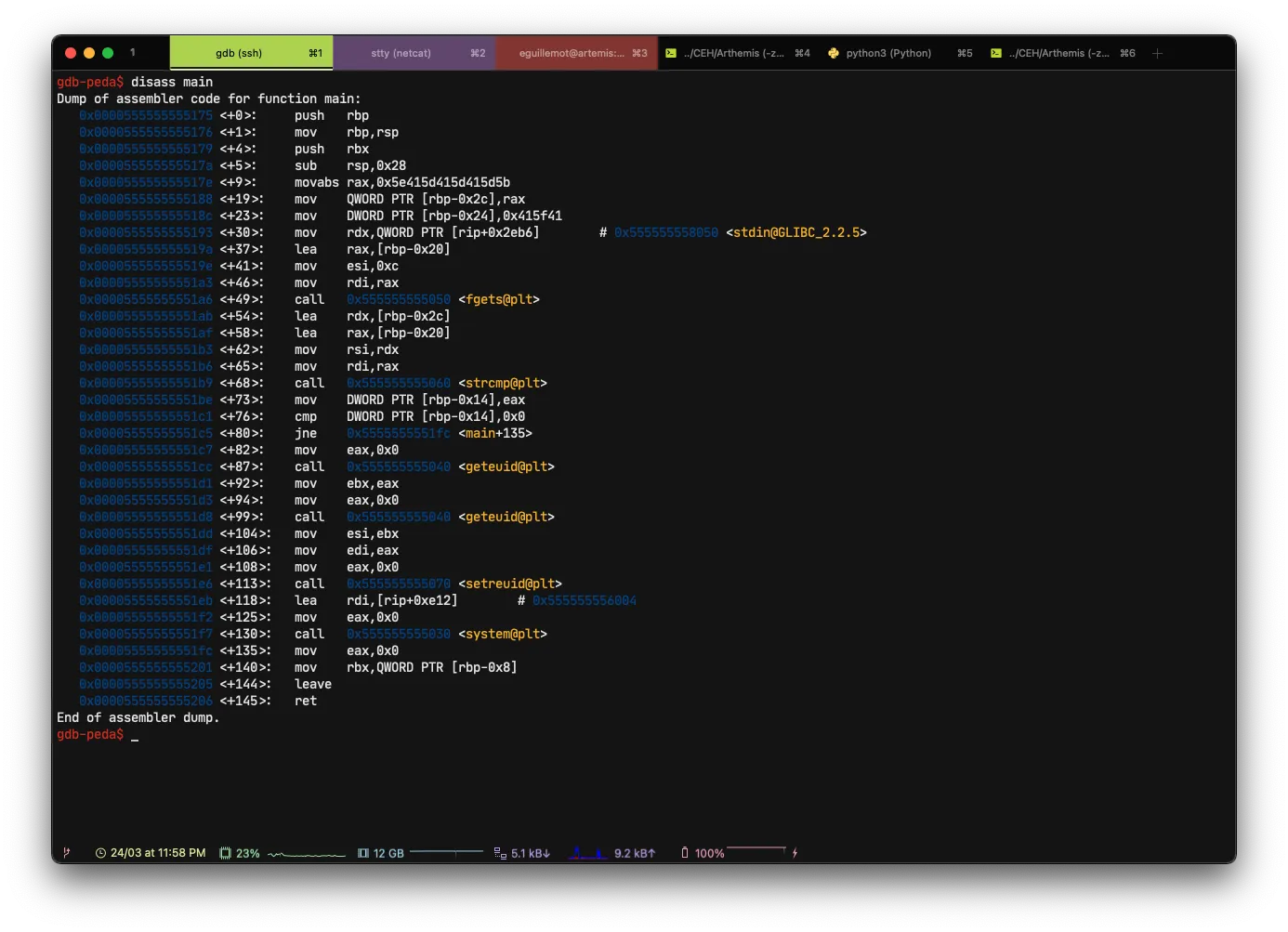
Task: Click the charging bolt icon in status bar
Action: (x=795, y=853)
